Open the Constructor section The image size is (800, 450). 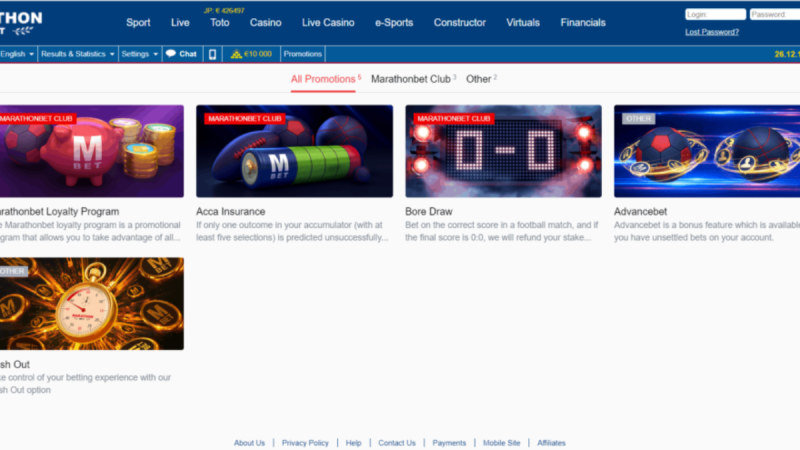coord(460,22)
